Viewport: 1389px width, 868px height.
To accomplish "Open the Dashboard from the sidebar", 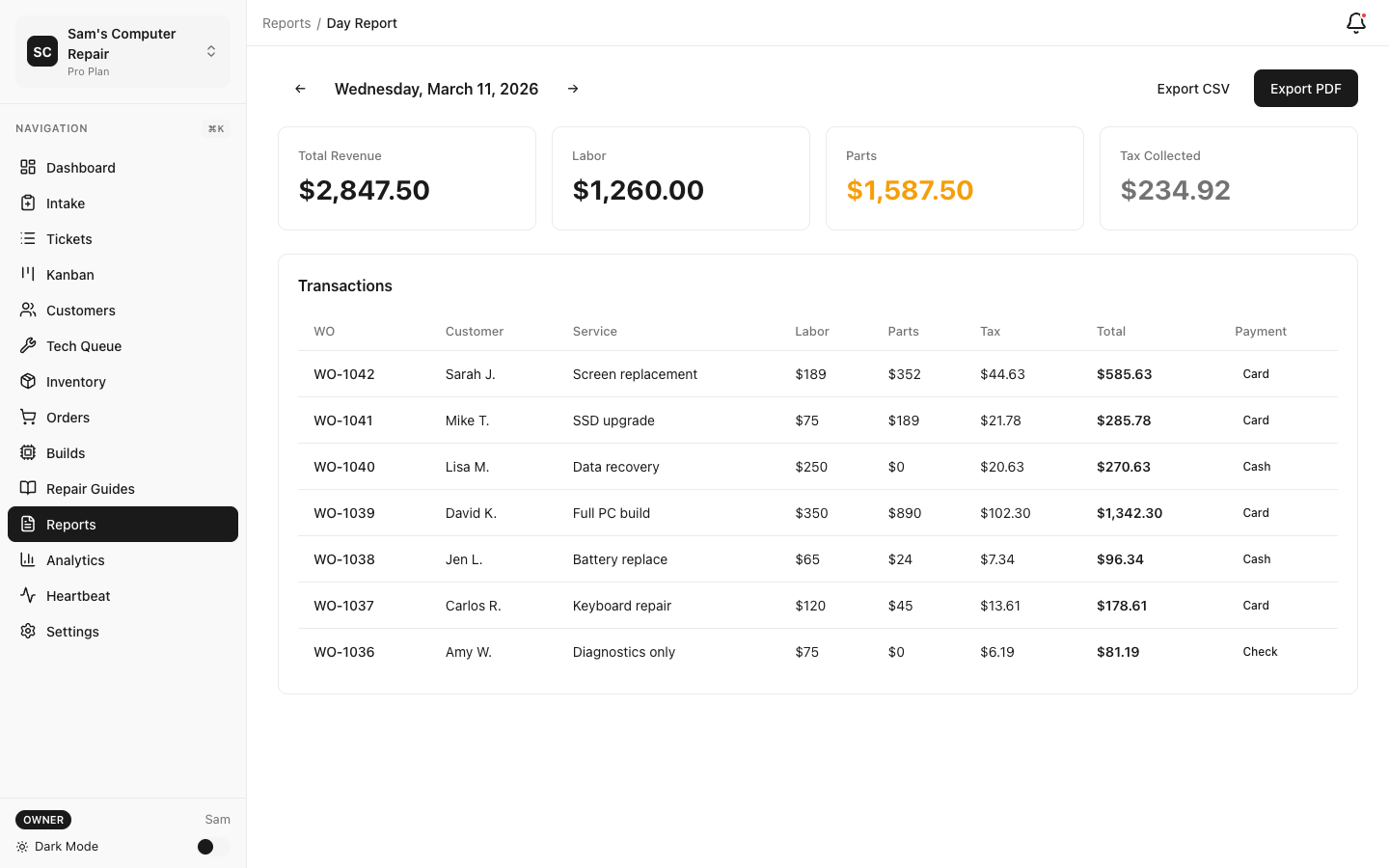I will (26, 167).
